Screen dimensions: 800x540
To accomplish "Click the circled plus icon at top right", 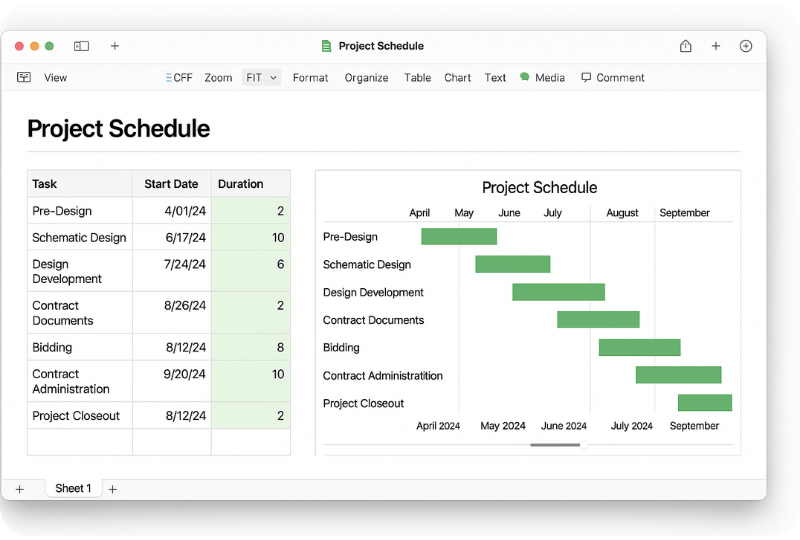I will pyautogui.click(x=745, y=46).
